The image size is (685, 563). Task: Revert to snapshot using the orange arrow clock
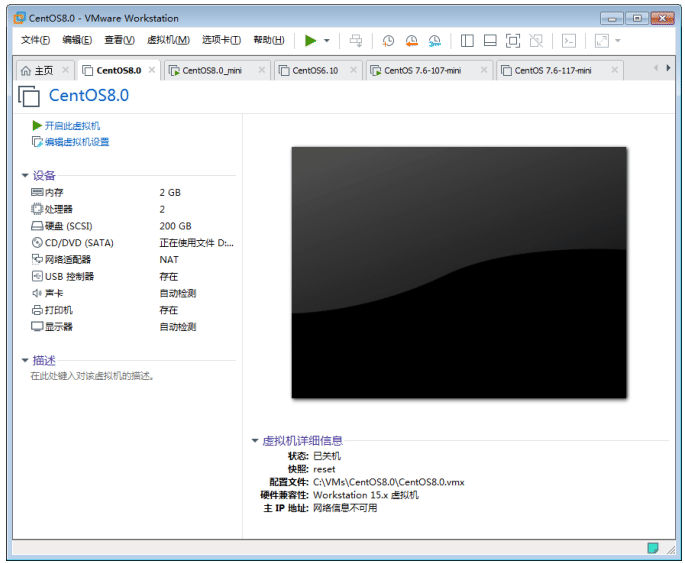click(x=411, y=41)
